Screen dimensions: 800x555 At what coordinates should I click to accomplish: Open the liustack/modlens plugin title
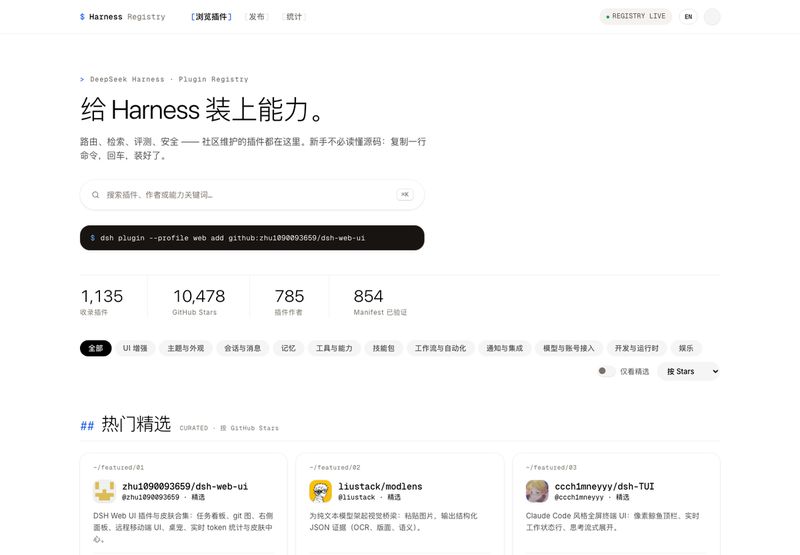[381, 486]
